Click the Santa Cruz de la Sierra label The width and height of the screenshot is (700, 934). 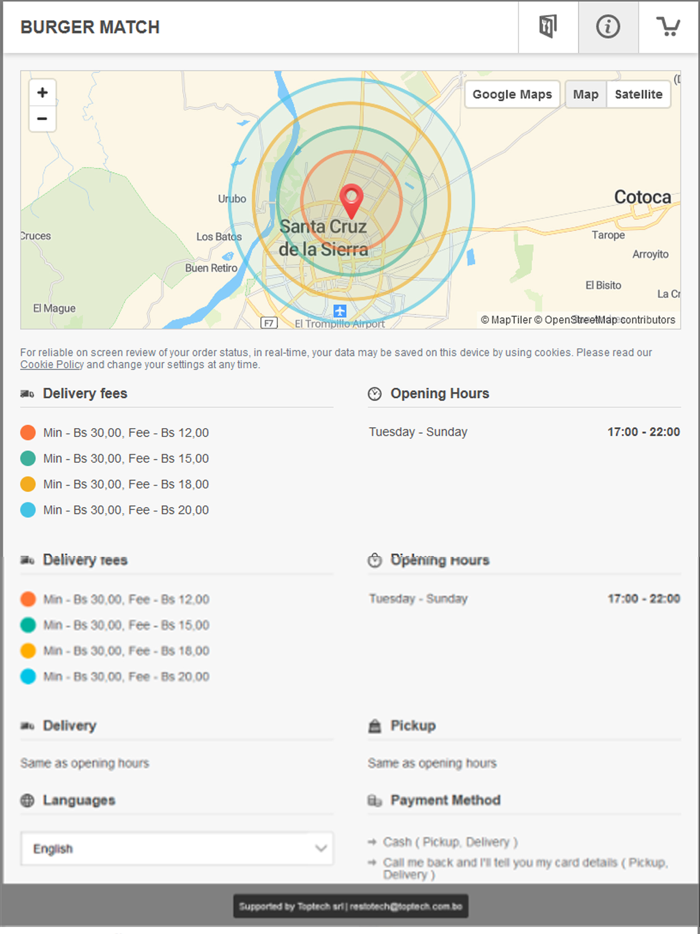(x=323, y=238)
